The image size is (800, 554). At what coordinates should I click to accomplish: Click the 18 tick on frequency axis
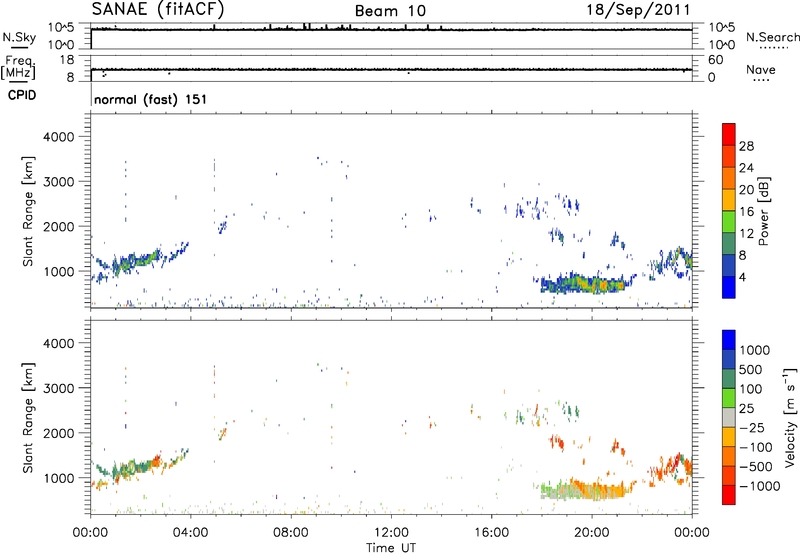67,60
